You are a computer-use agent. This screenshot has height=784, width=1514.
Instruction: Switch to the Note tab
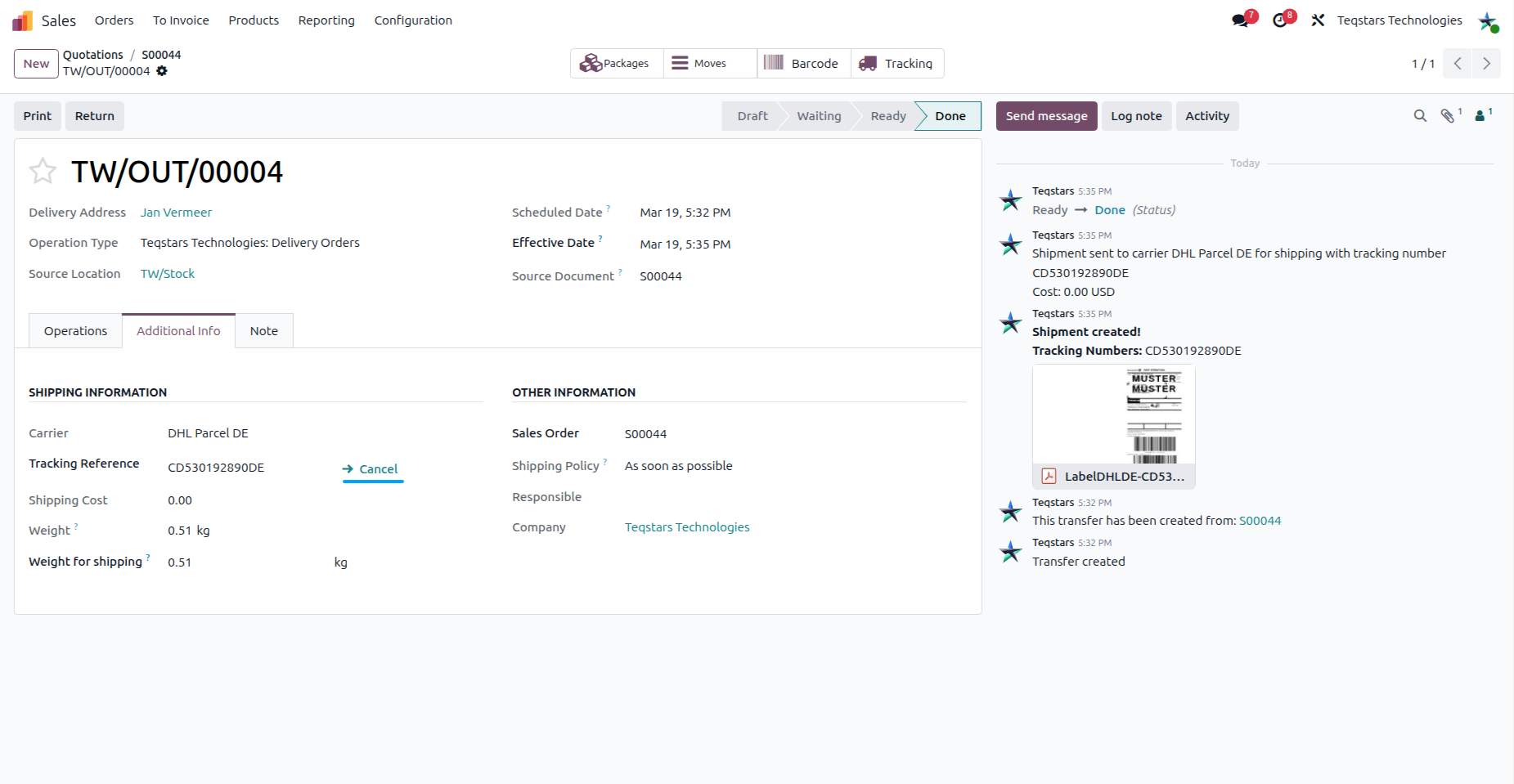263,331
